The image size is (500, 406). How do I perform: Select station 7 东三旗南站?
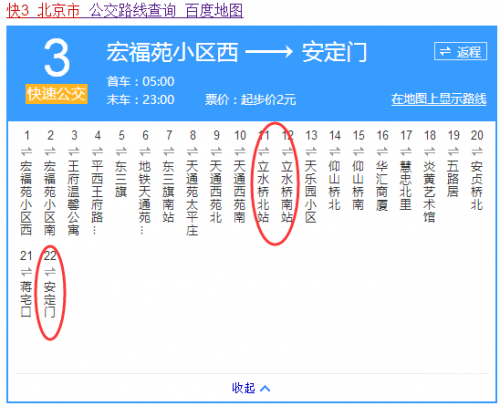[169, 192]
